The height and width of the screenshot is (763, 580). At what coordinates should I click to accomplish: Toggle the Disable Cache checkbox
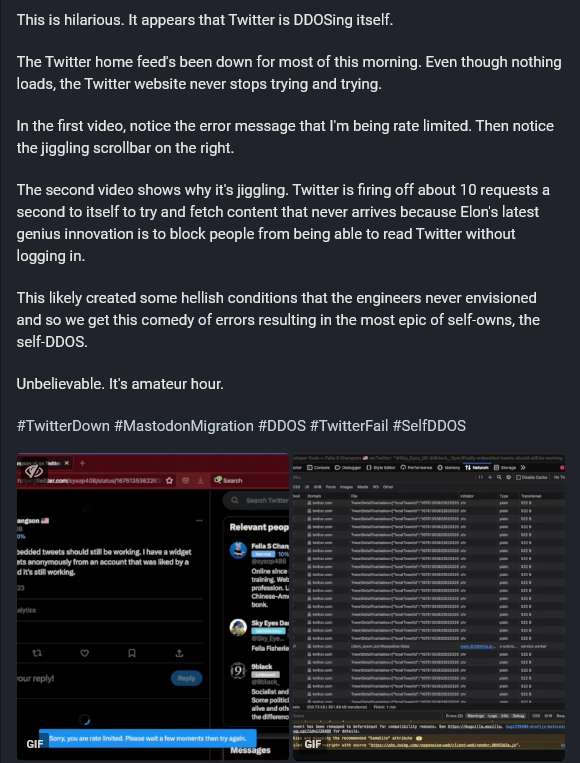pos(519,477)
